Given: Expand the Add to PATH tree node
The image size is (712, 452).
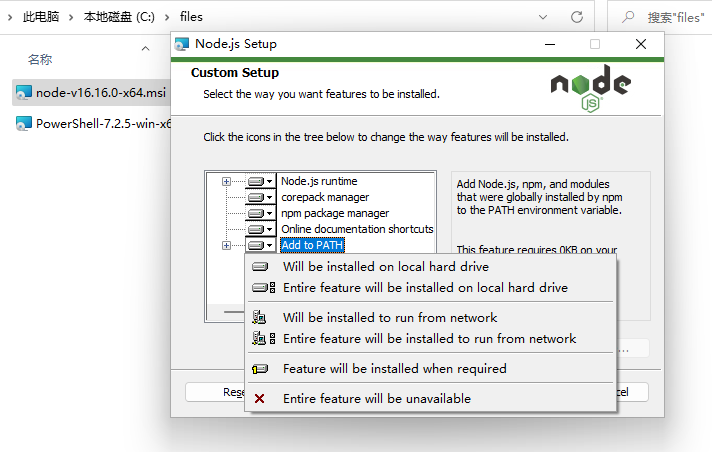Looking at the screenshot, I should (226, 245).
